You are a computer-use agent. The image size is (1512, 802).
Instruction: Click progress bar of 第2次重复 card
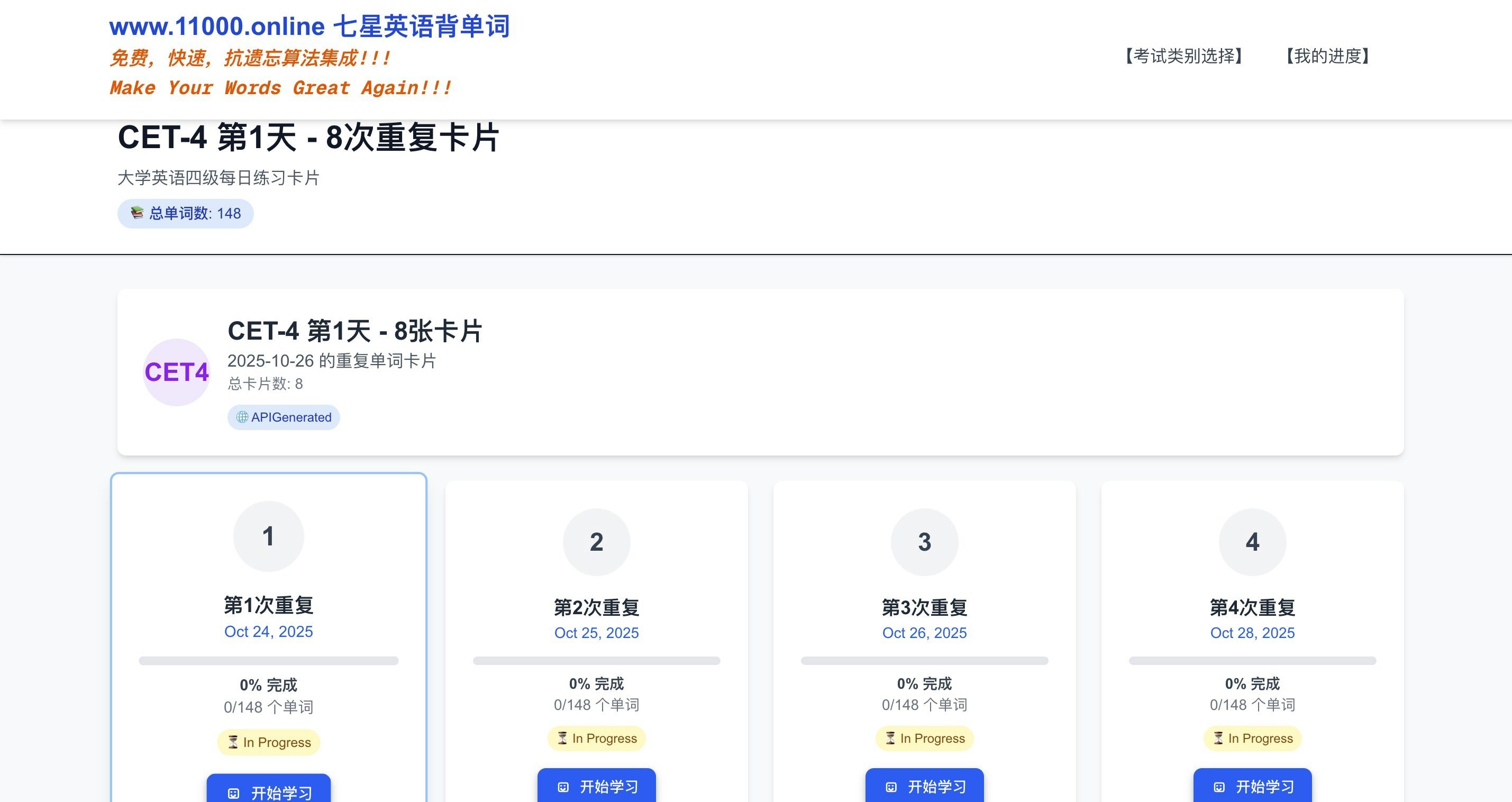[x=596, y=661]
